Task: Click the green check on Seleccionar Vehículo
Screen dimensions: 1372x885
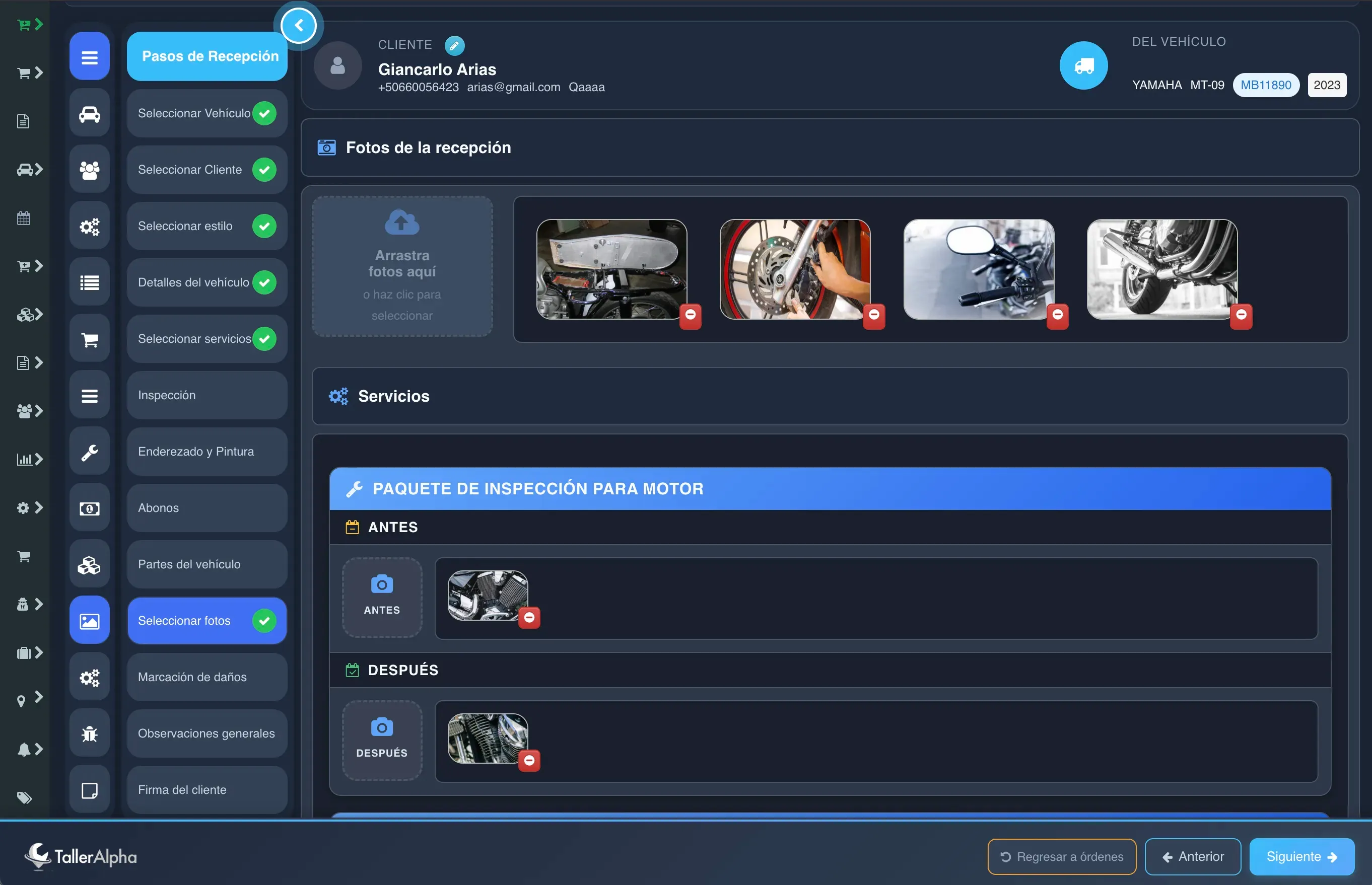Action: pyautogui.click(x=264, y=113)
